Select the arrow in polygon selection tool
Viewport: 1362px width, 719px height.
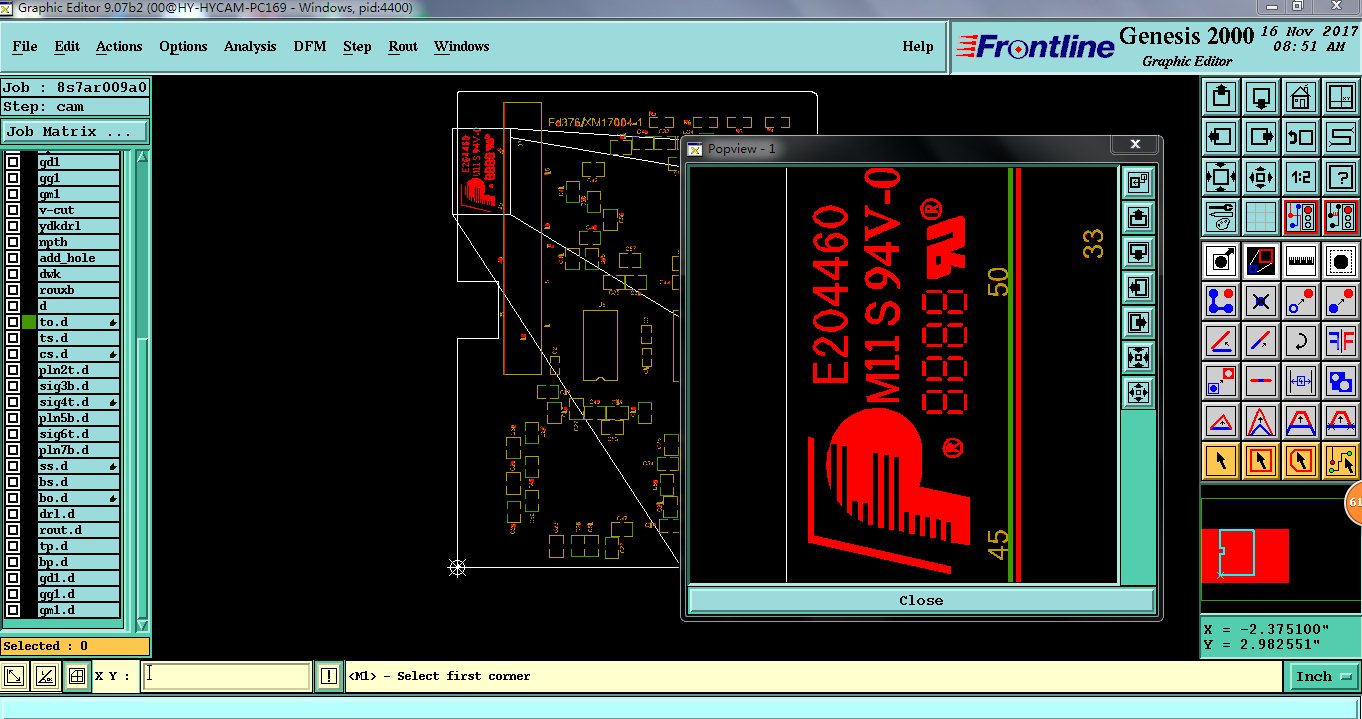1301,461
